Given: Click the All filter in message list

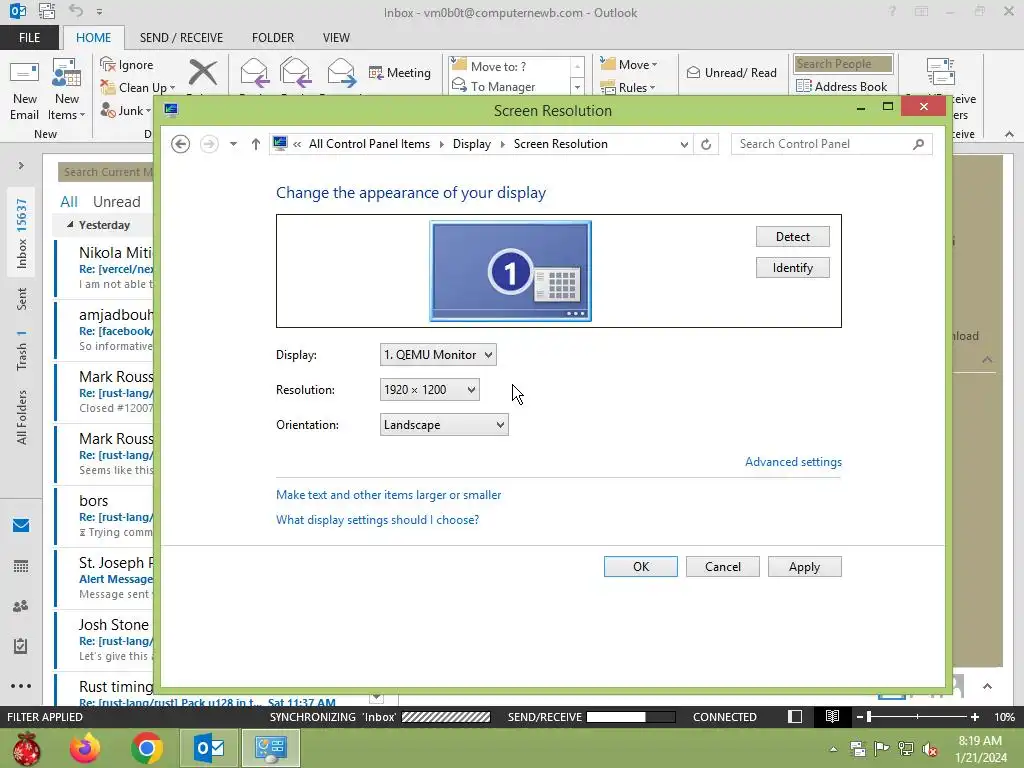Looking at the screenshot, I should pos(69,202).
